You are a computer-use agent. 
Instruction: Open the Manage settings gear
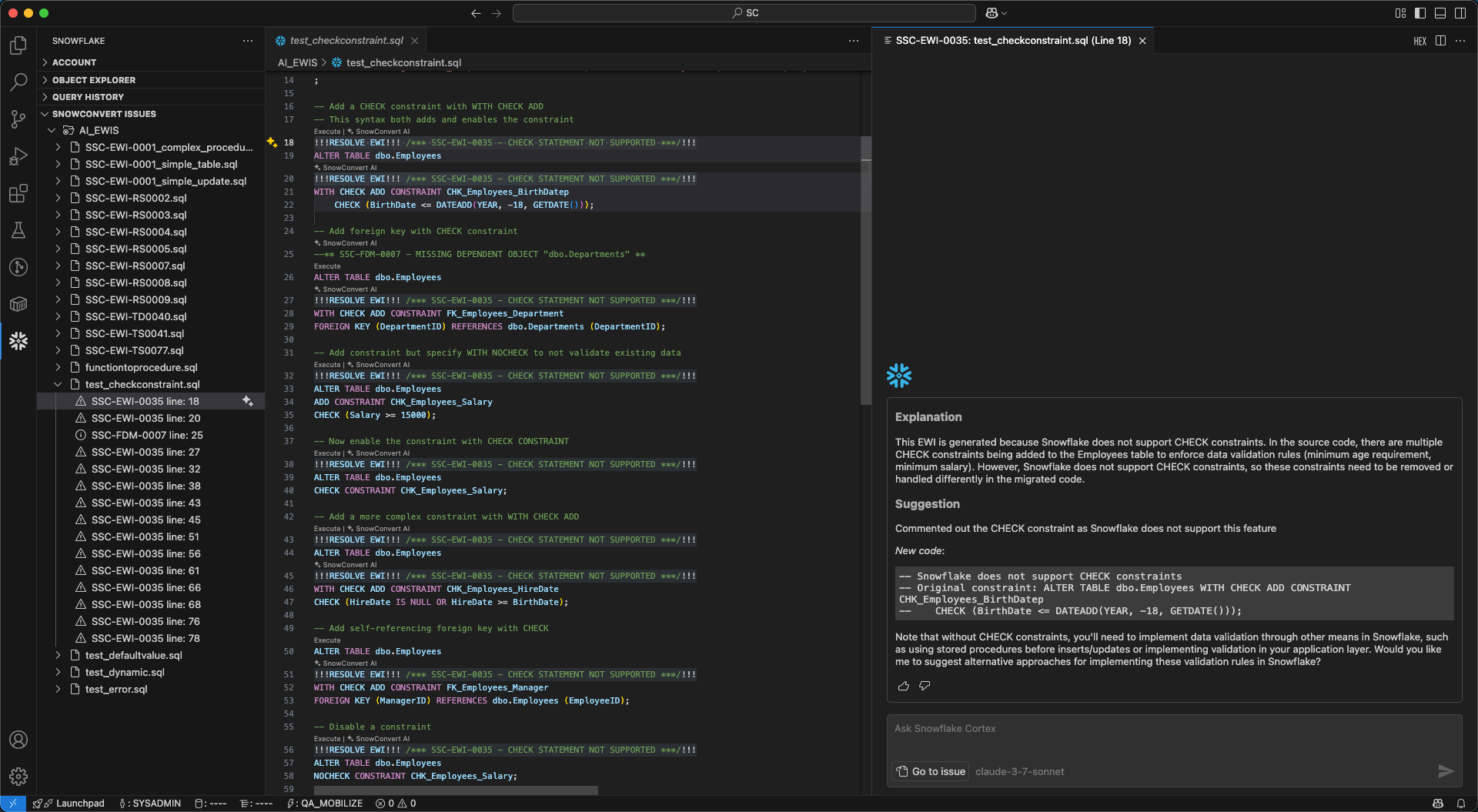[18, 777]
